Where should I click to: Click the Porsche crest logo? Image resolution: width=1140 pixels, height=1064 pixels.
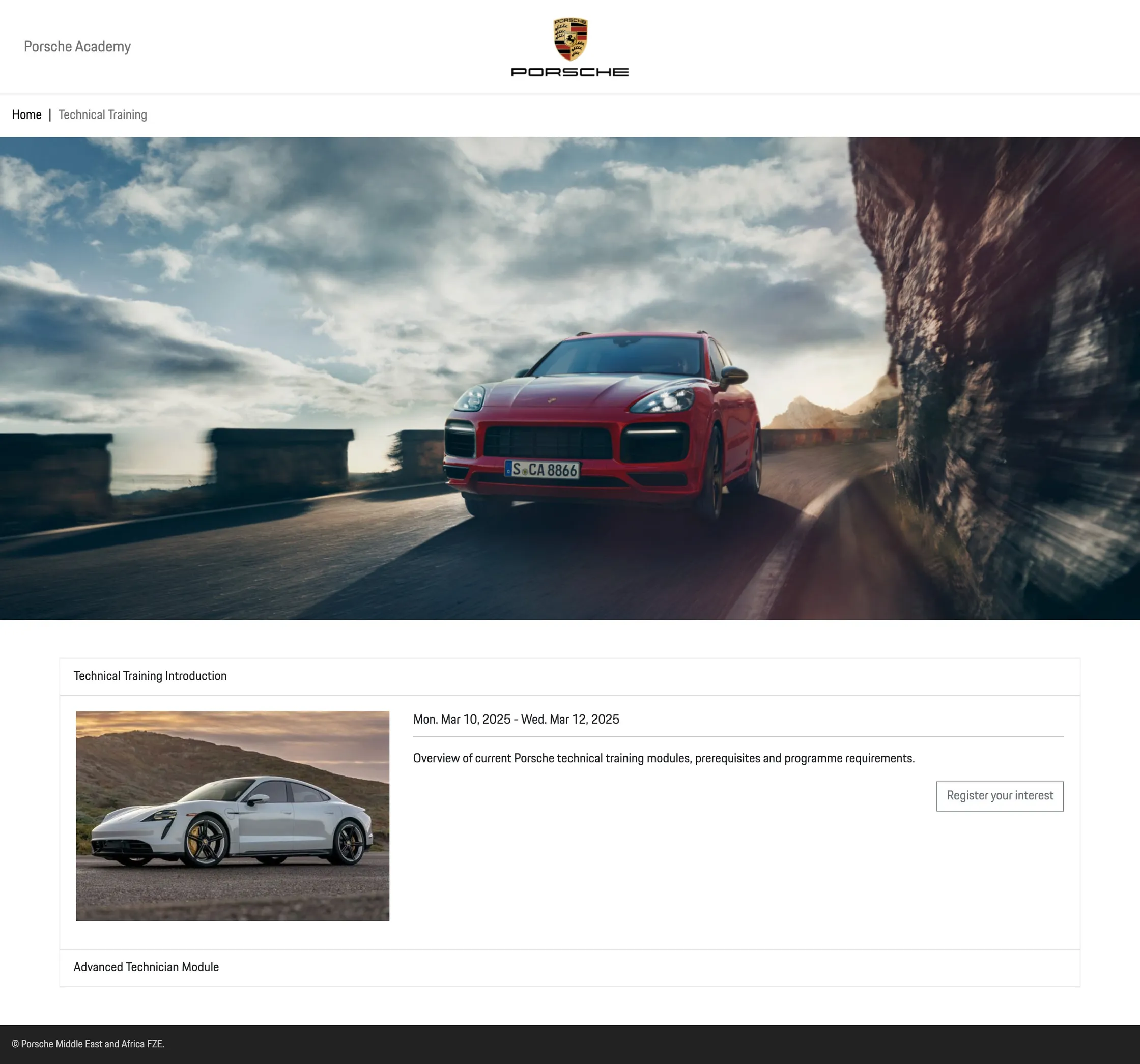(570, 46)
